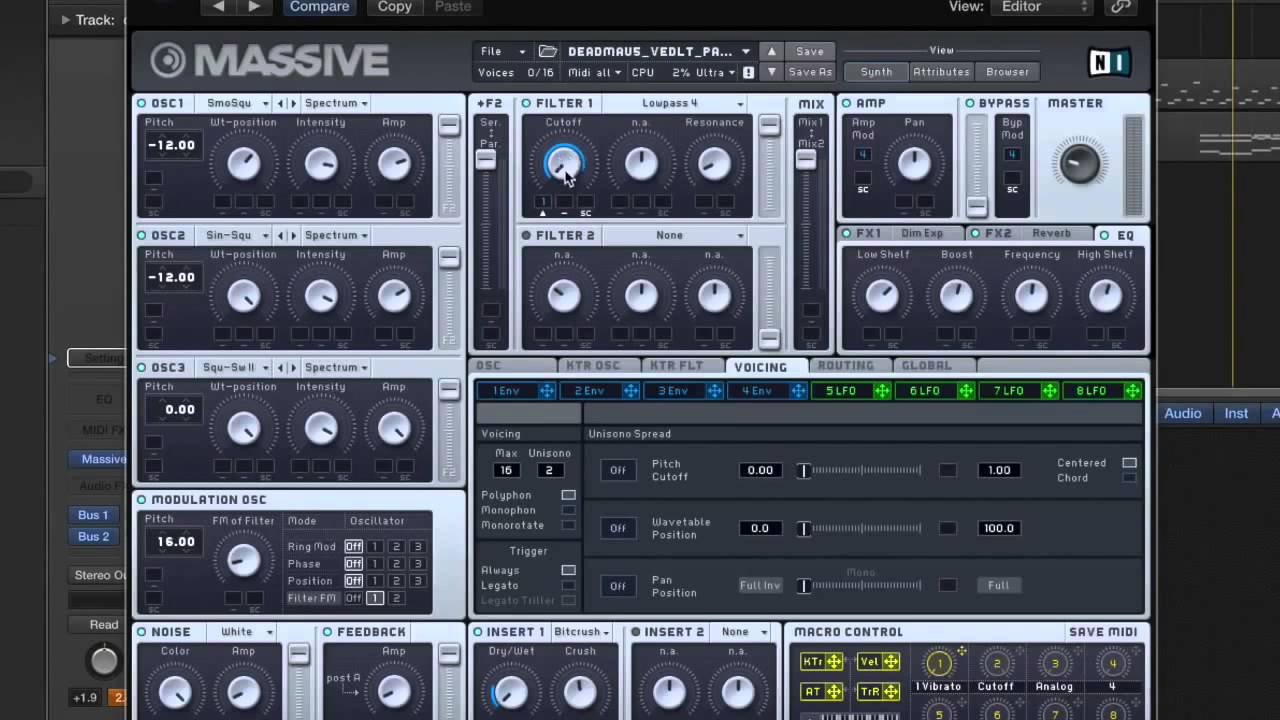Image resolution: width=1280 pixels, height=720 pixels.
Task: Click the CPU warning exclamation icon
Action: (748, 72)
